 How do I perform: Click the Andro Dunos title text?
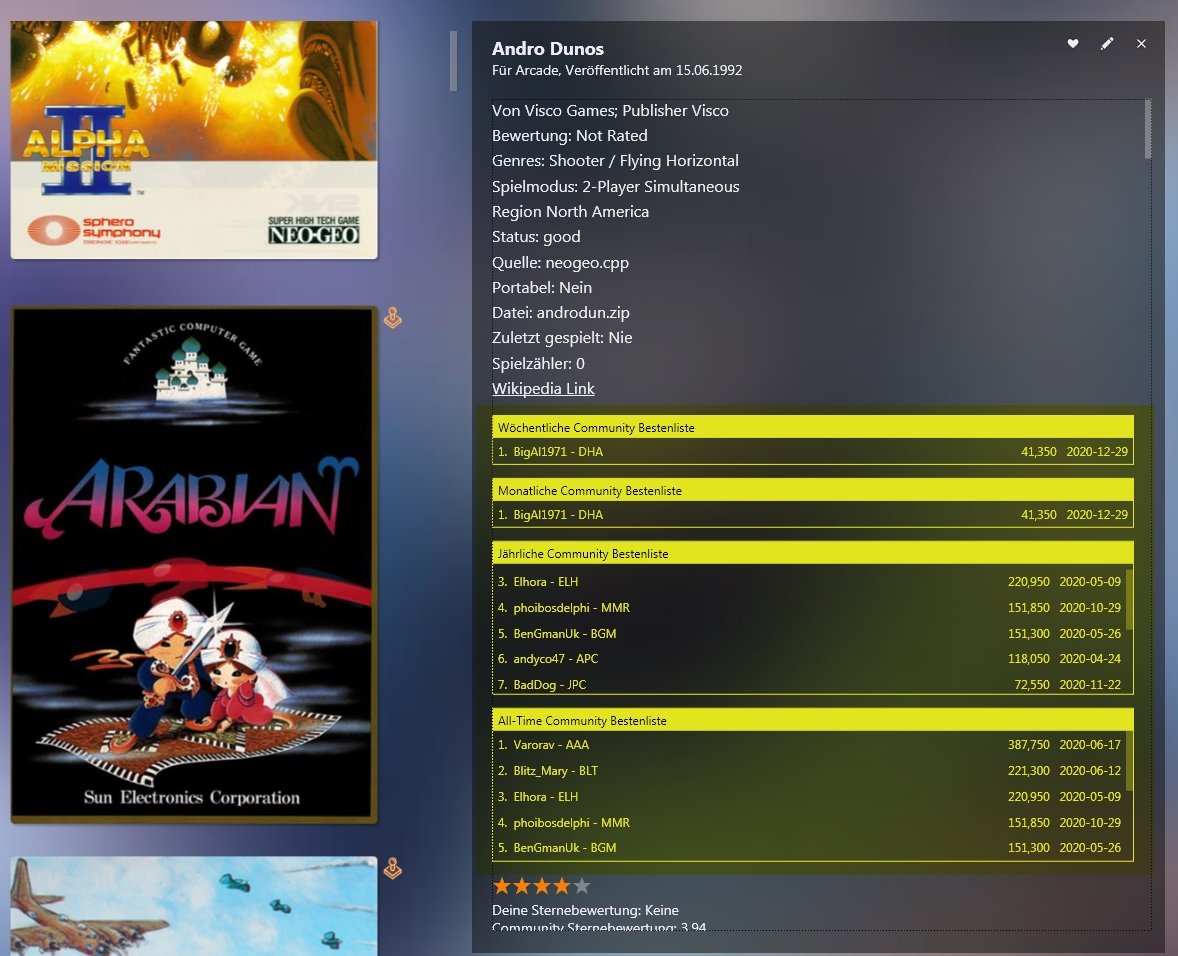(x=548, y=49)
